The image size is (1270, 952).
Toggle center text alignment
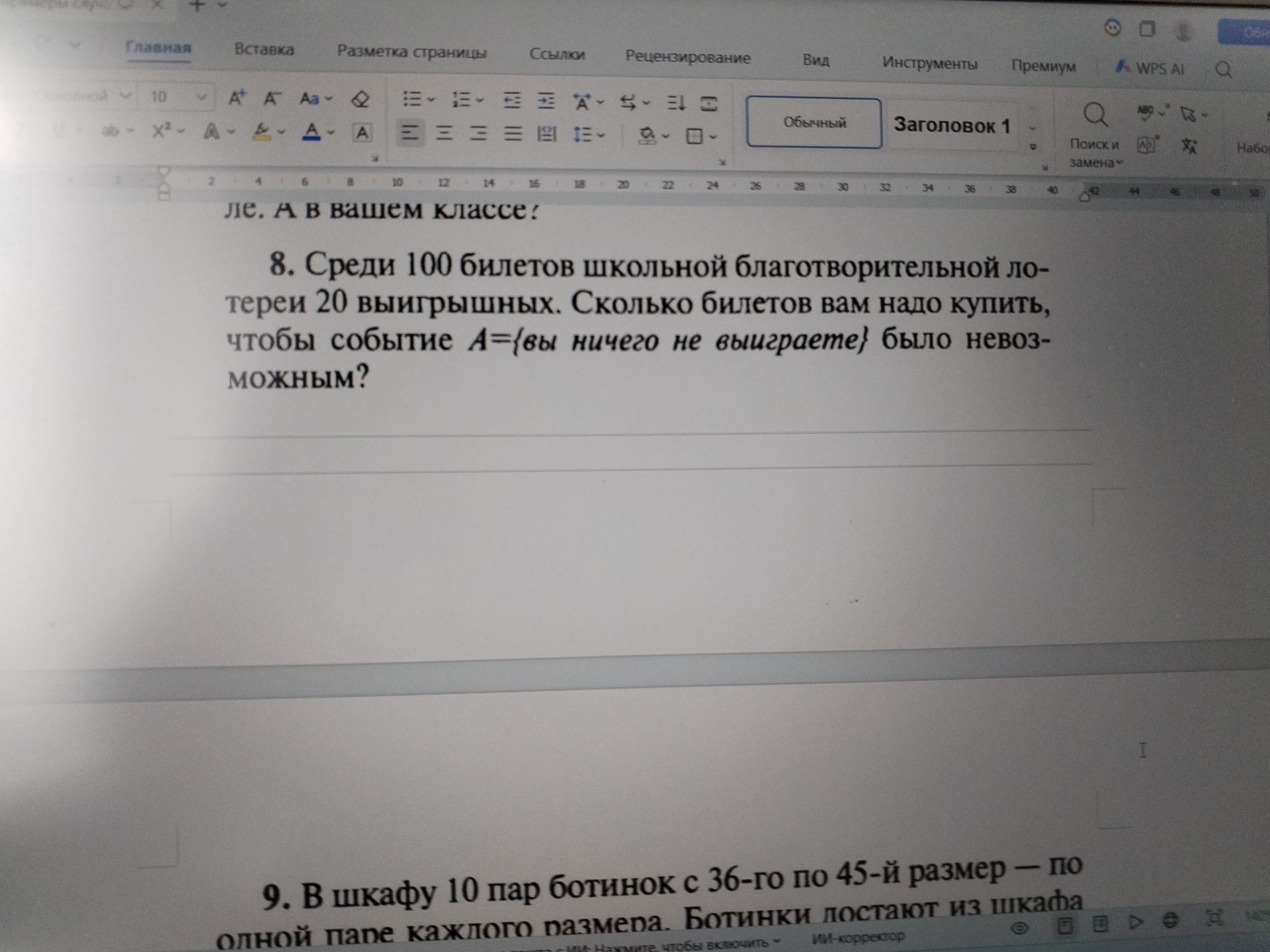tap(444, 134)
